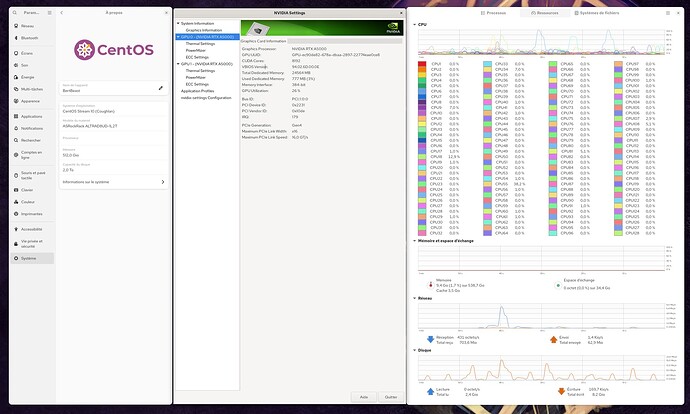Click the Souris et pavé tactile icon

click(16, 175)
